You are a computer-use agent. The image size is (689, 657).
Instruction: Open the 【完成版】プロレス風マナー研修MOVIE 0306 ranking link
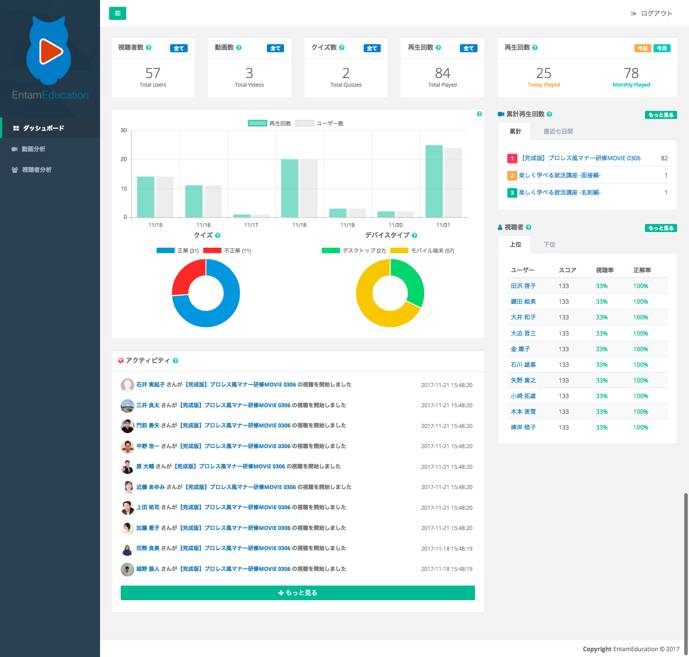click(x=581, y=158)
